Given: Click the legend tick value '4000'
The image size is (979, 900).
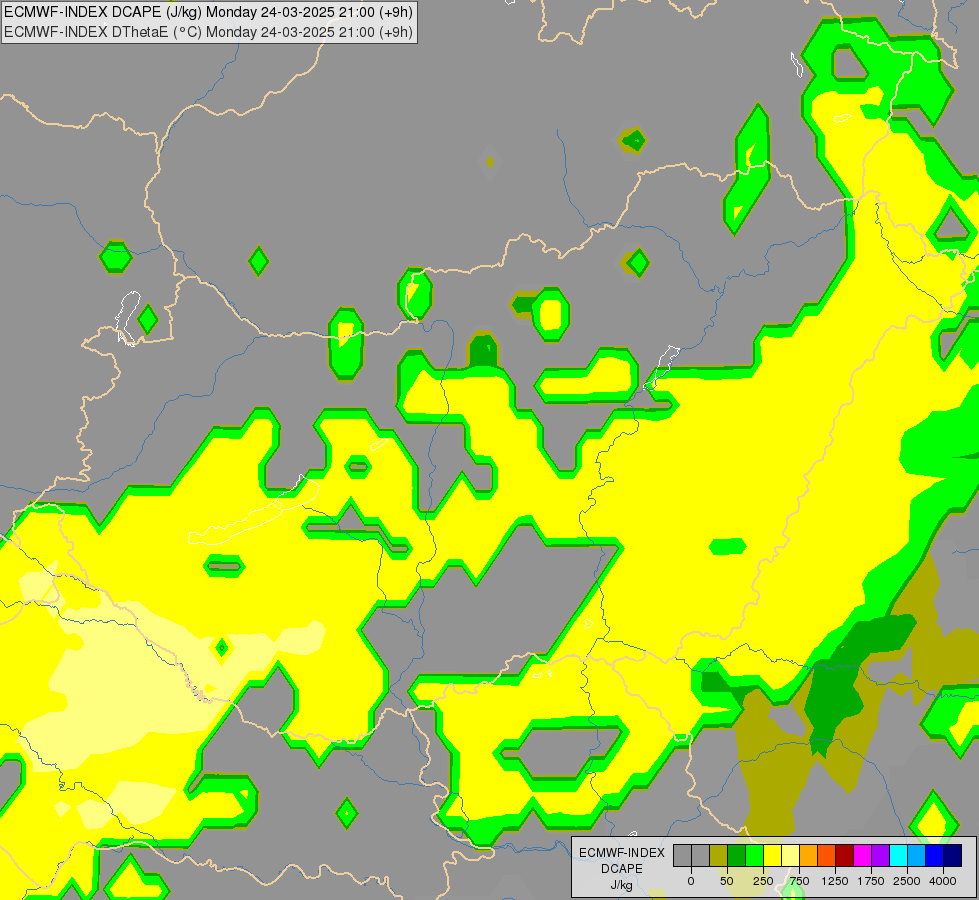Looking at the screenshot, I should [943, 881].
